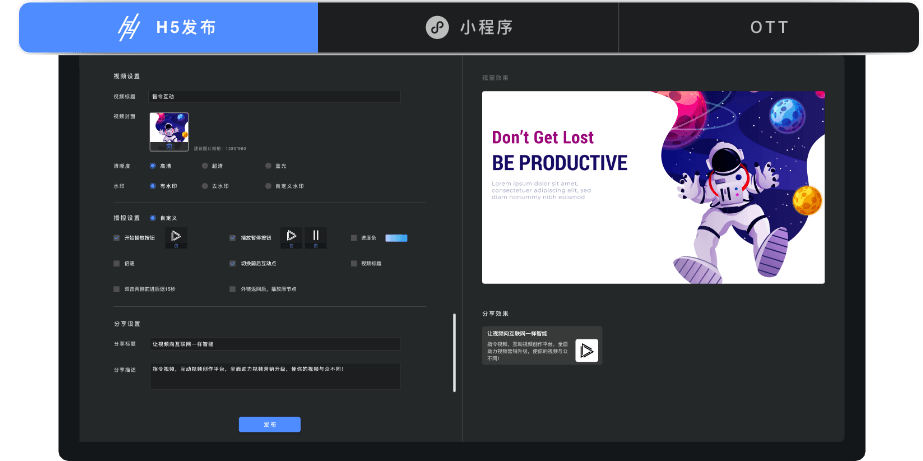The height and width of the screenshot is (461, 923).
Task: Enable the 倍速 speed checkbox
Action: pyautogui.click(x=117, y=263)
